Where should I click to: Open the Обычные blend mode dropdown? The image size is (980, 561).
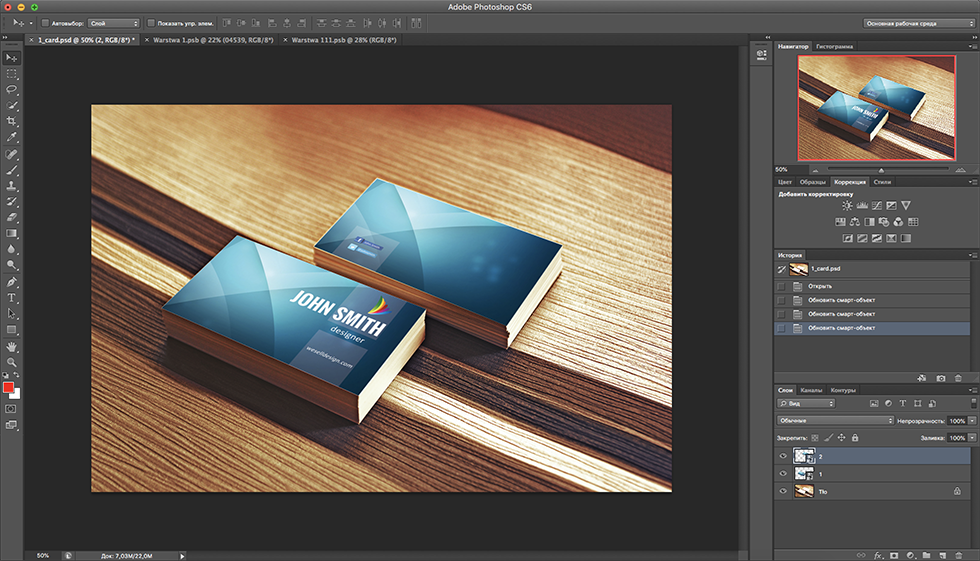pos(836,420)
